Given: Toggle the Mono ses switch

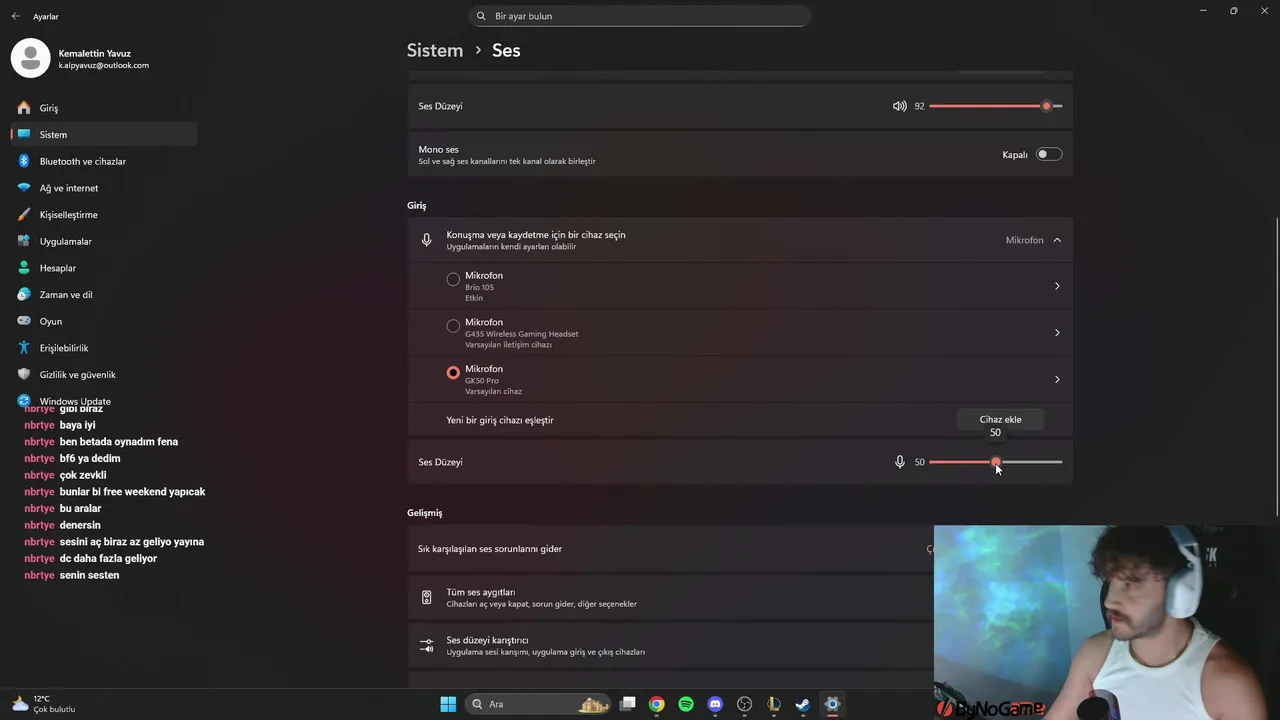Looking at the screenshot, I should (1049, 155).
